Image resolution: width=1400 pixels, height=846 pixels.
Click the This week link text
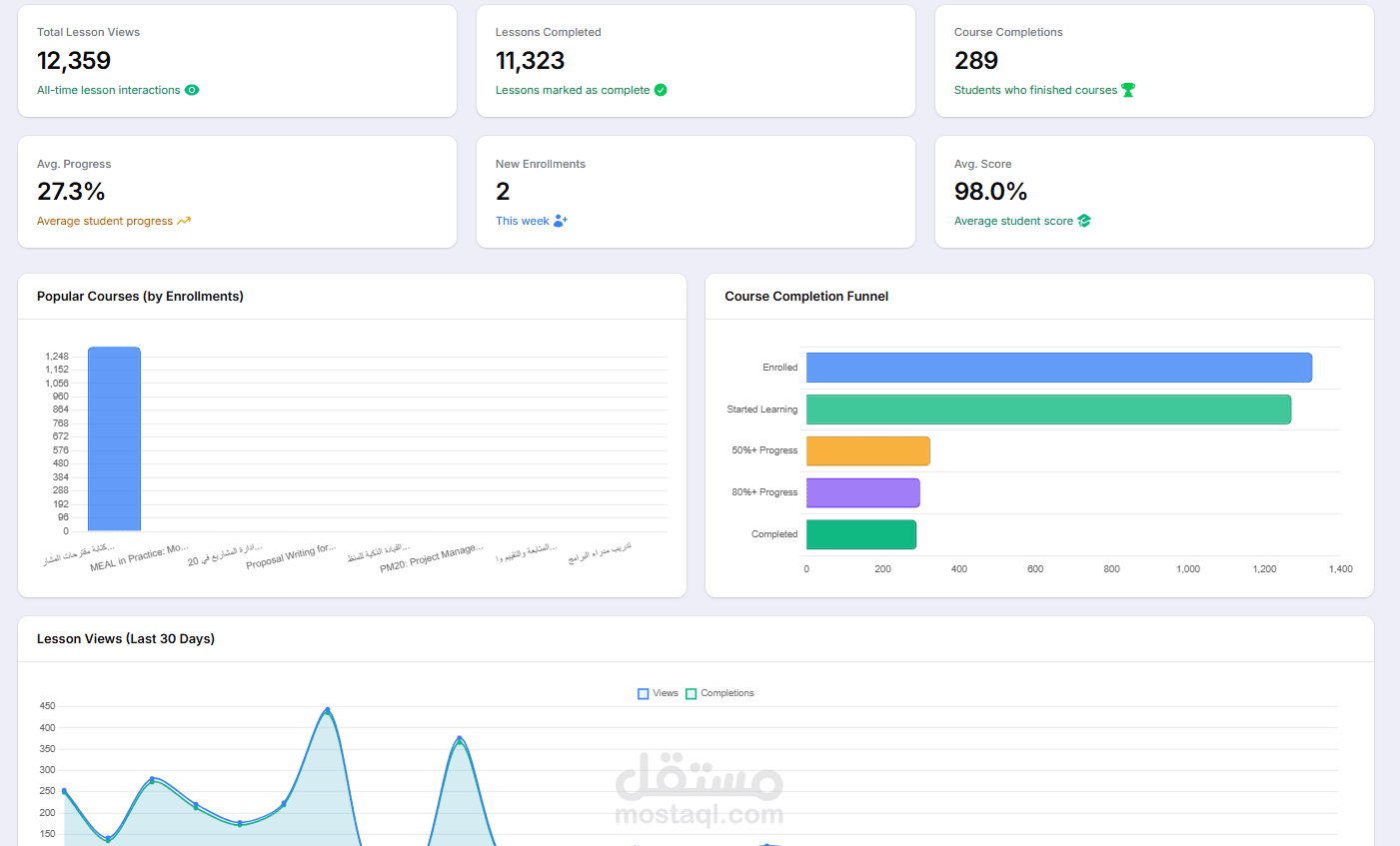tap(523, 221)
